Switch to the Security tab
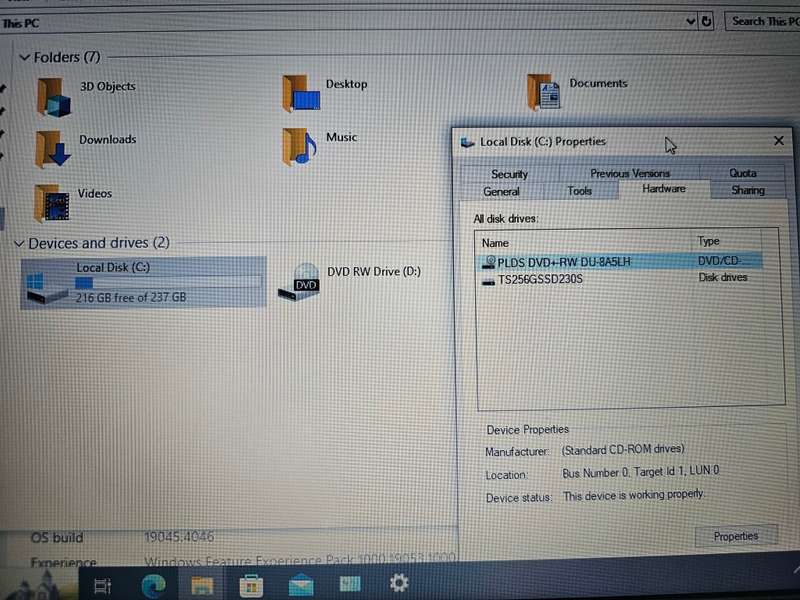Viewport: 800px width, 600px height. pos(510,174)
